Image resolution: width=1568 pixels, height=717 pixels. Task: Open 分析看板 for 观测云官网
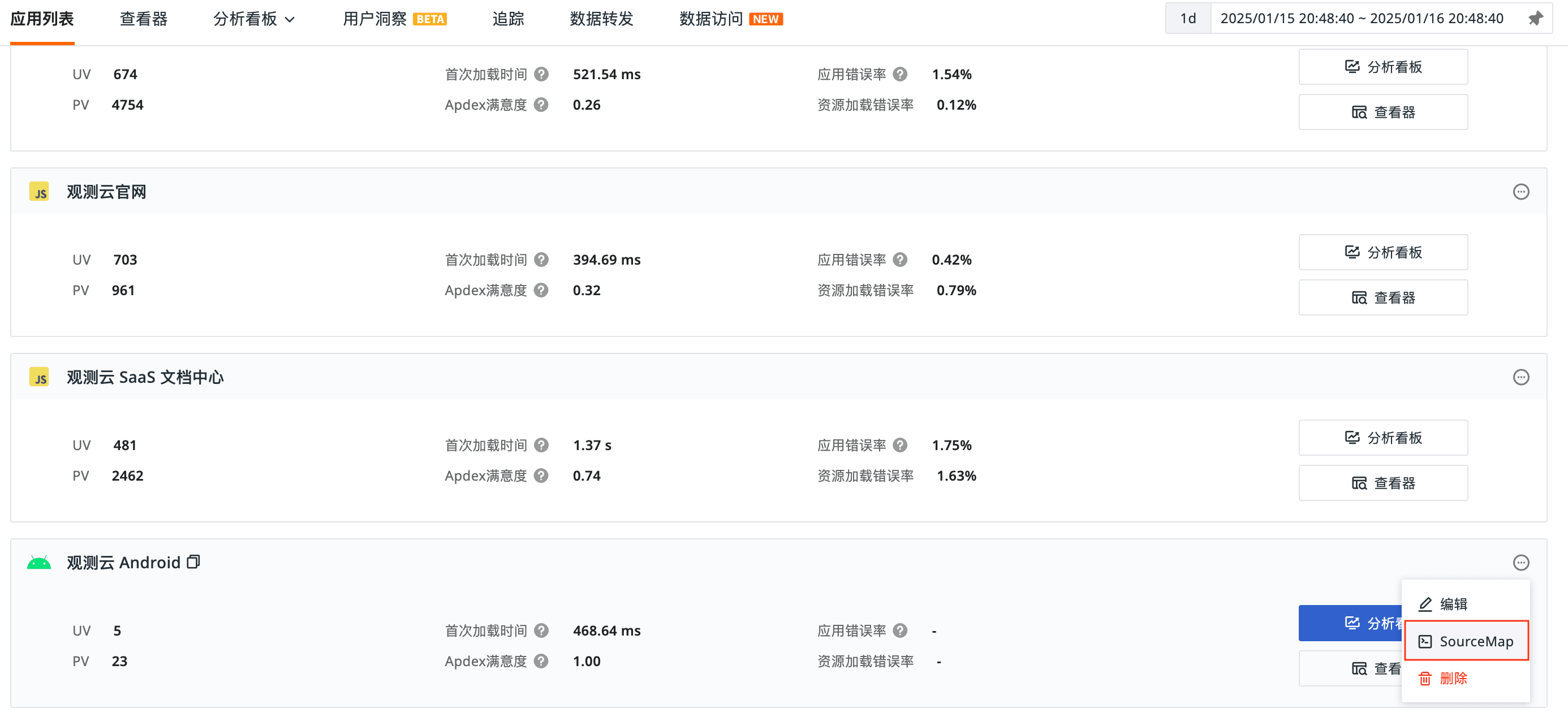(x=1382, y=252)
